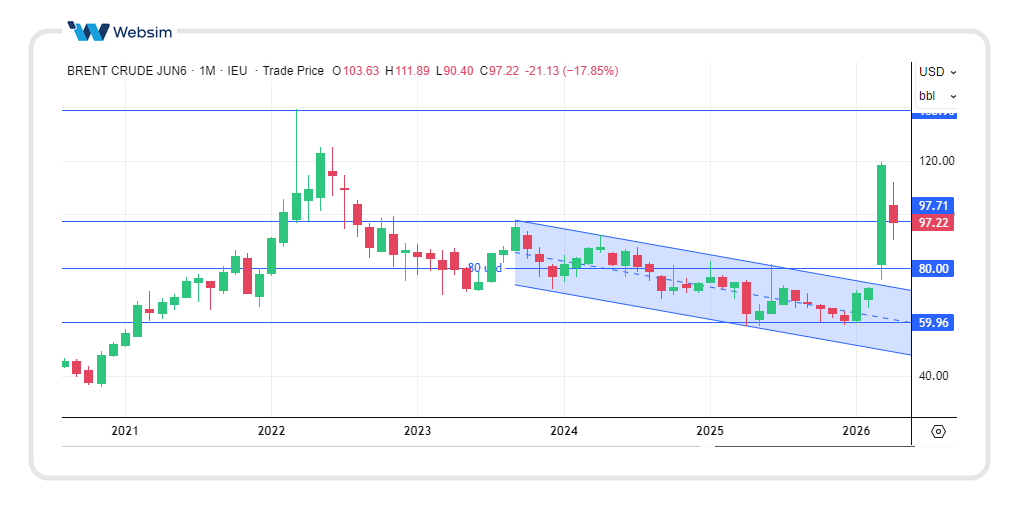
Task: Click the IEU exchange label
Action: 238,71
